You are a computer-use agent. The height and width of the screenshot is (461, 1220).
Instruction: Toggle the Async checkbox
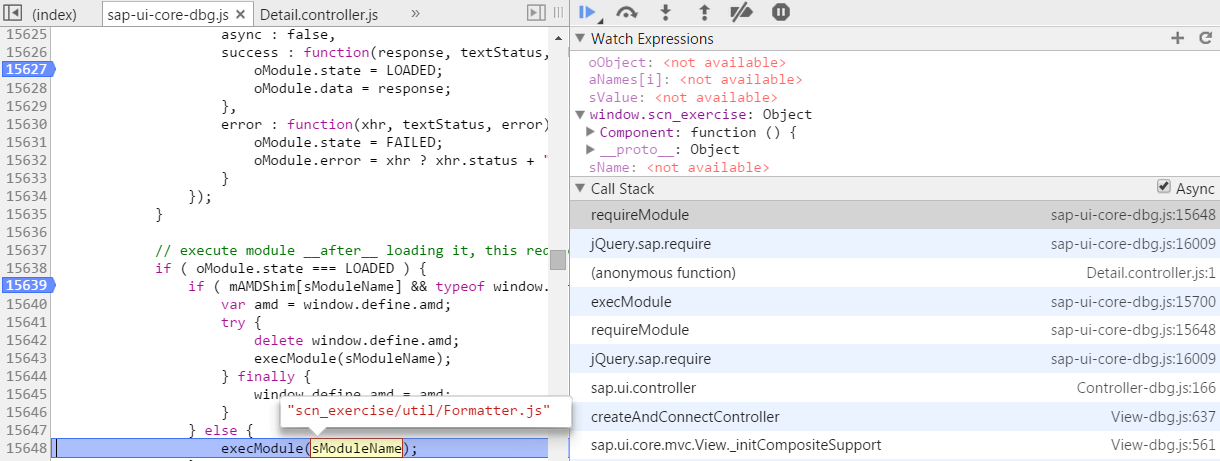pyautogui.click(x=1163, y=187)
